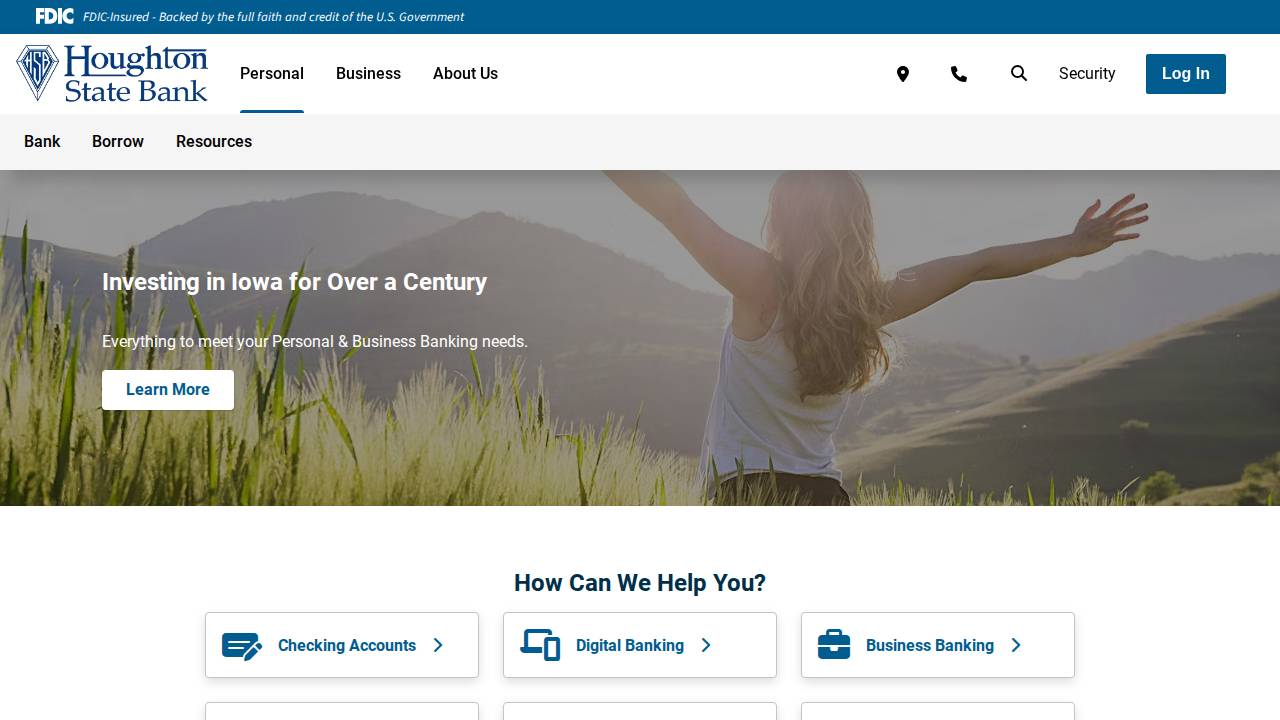Click the Digital Banking devices icon

(x=540, y=645)
